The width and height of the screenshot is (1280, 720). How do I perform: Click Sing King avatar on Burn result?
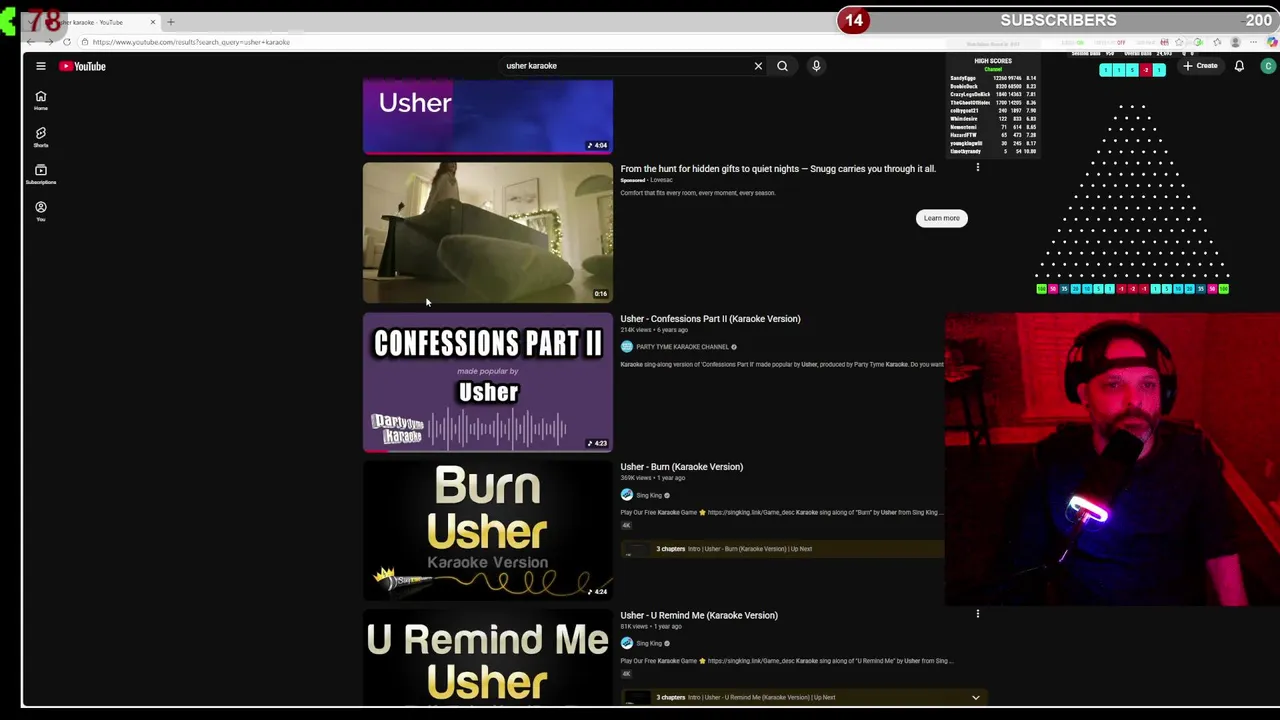[626, 495]
